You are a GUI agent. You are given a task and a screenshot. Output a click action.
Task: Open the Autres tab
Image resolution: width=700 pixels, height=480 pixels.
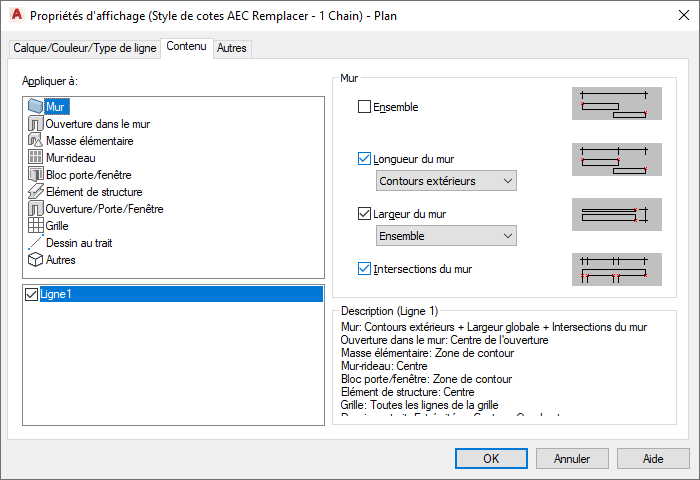coord(232,48)
